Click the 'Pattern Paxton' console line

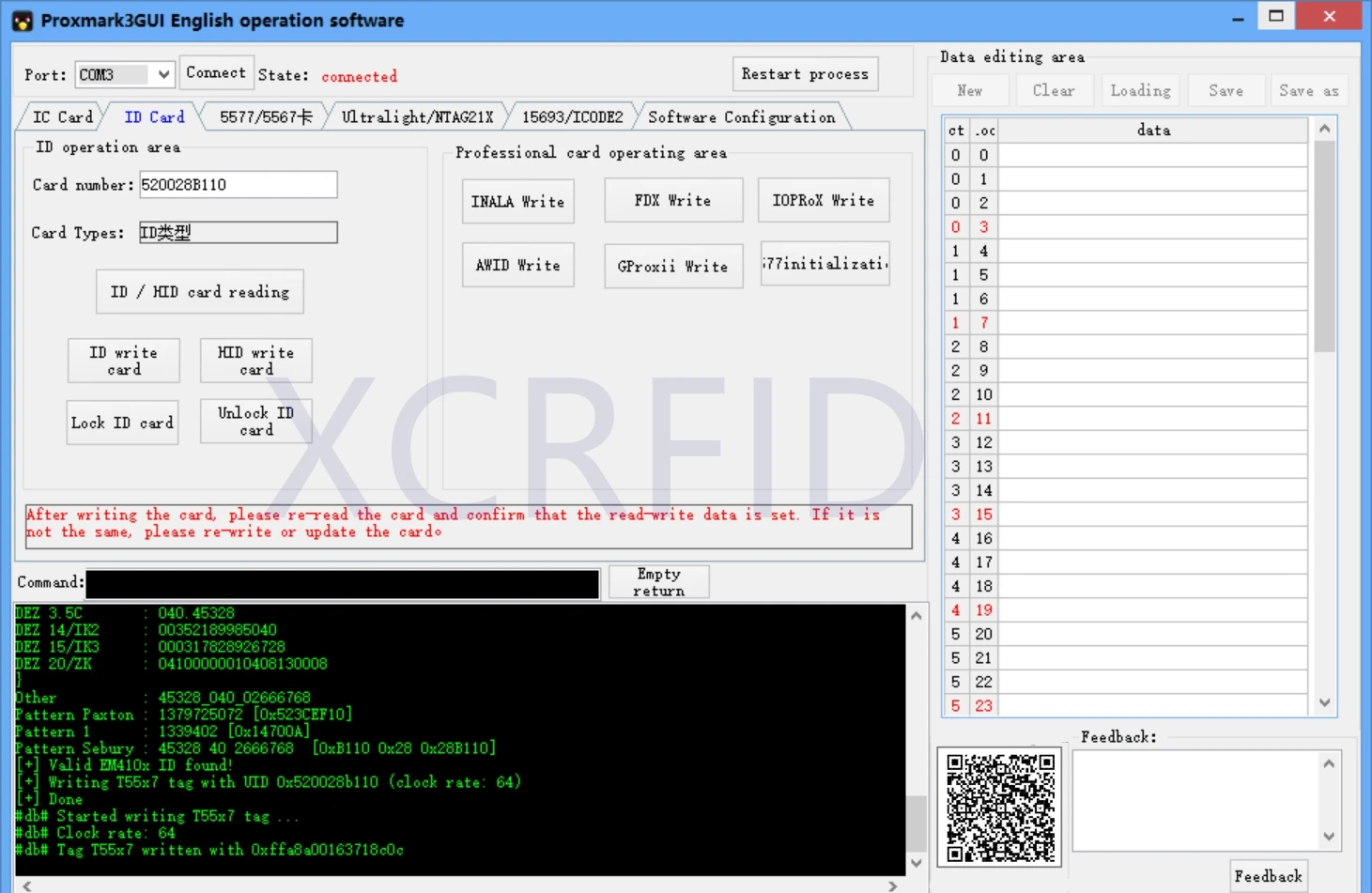click(183, 715)
